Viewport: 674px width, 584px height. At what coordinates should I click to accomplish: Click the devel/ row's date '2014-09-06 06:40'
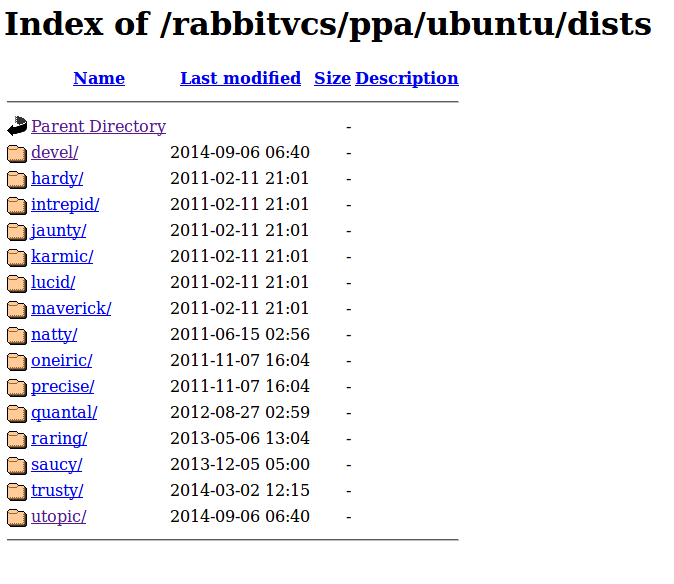pyautogui.click(x=240, y=153)
